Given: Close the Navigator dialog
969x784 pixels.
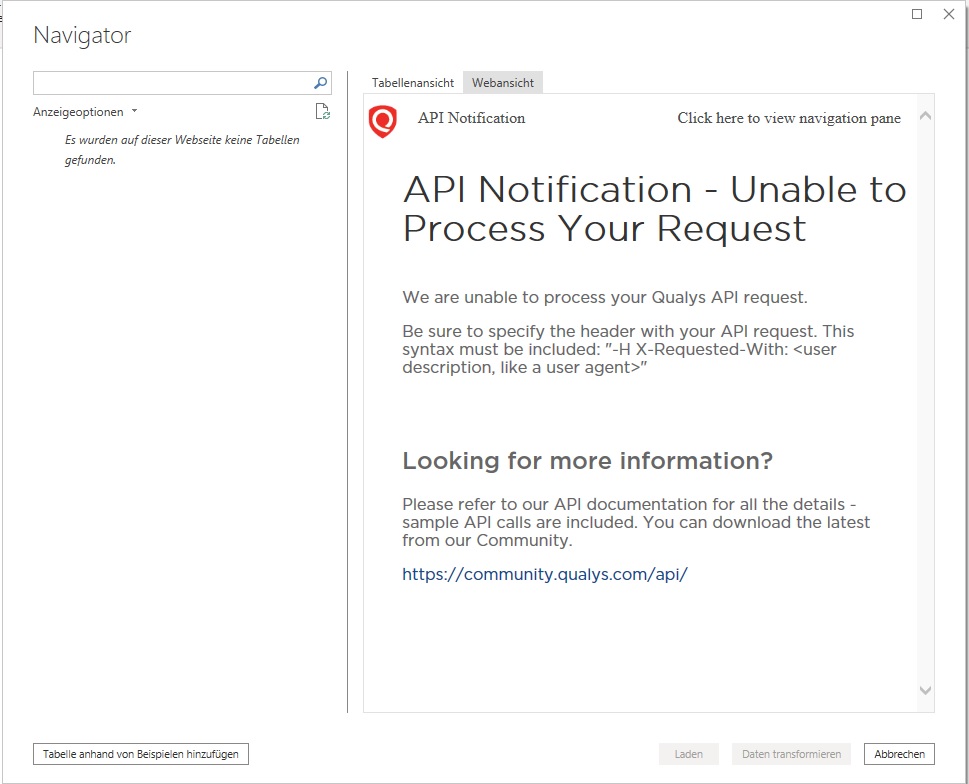Looking at the screenshot, I should tap(949, 14).
